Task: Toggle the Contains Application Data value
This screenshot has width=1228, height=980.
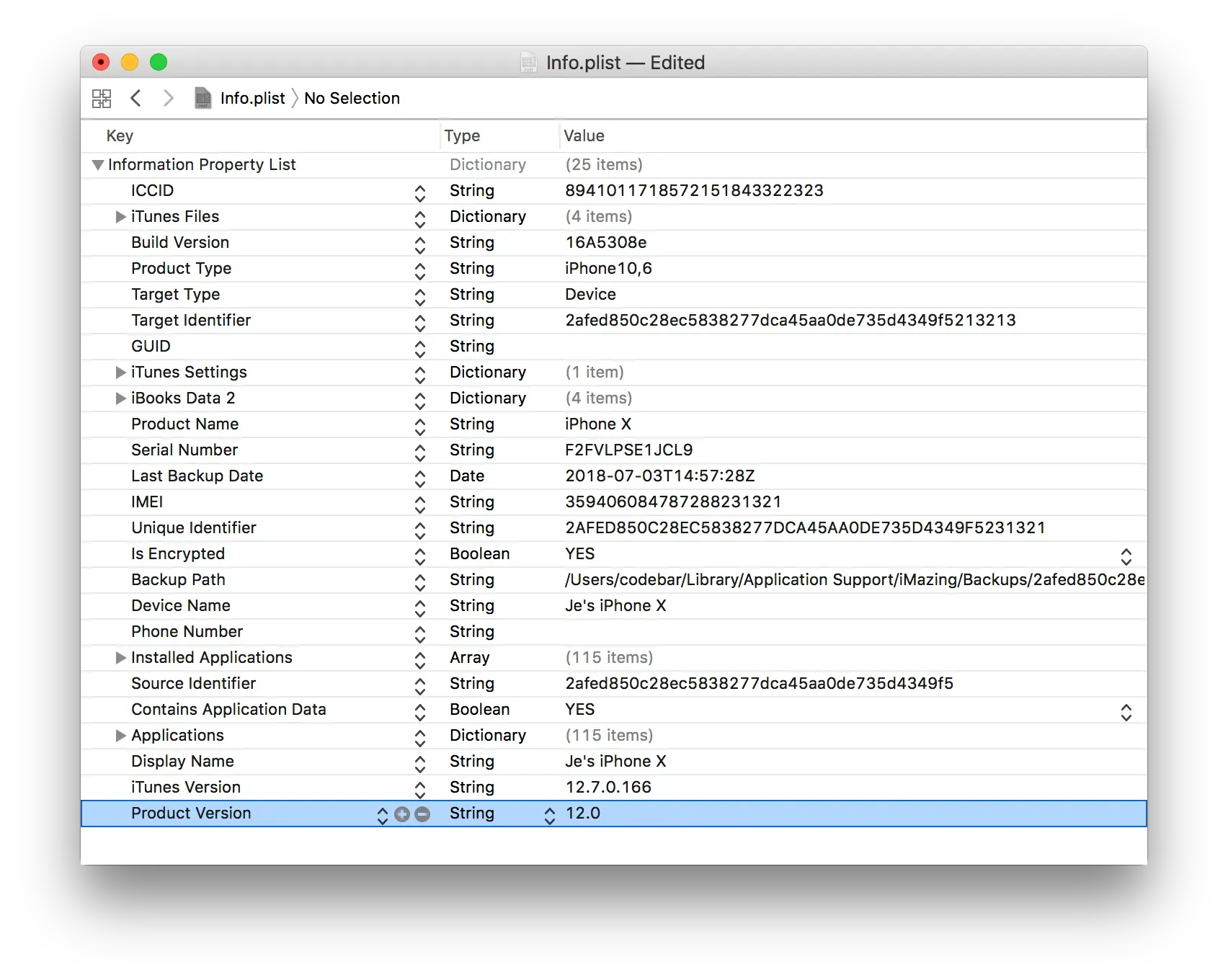Action: (x=1127, y=712)
